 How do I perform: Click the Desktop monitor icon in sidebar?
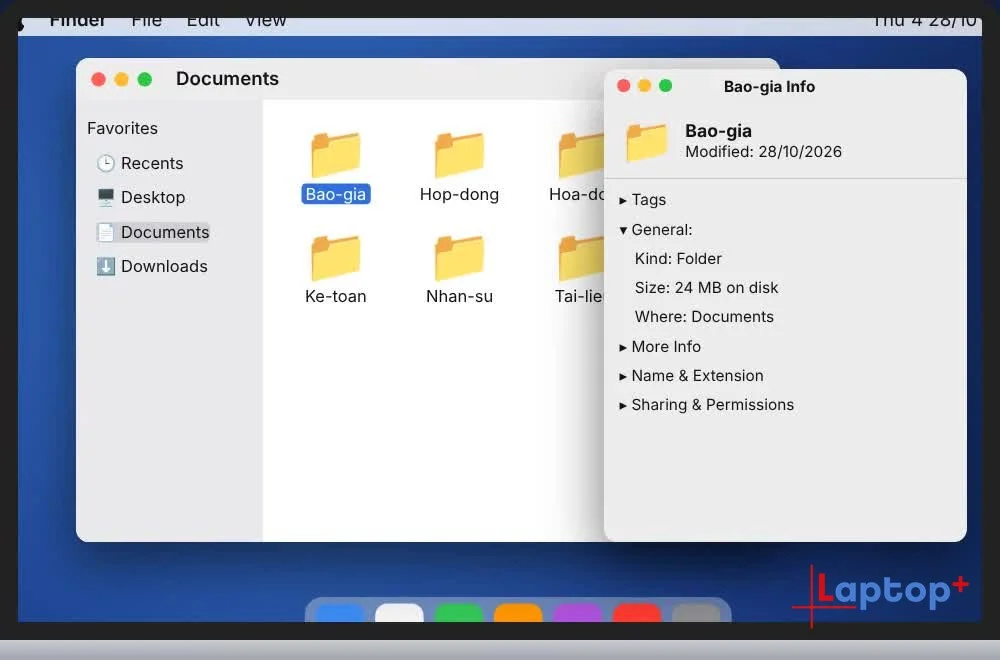pyautogui.click(x=105, y=197)
